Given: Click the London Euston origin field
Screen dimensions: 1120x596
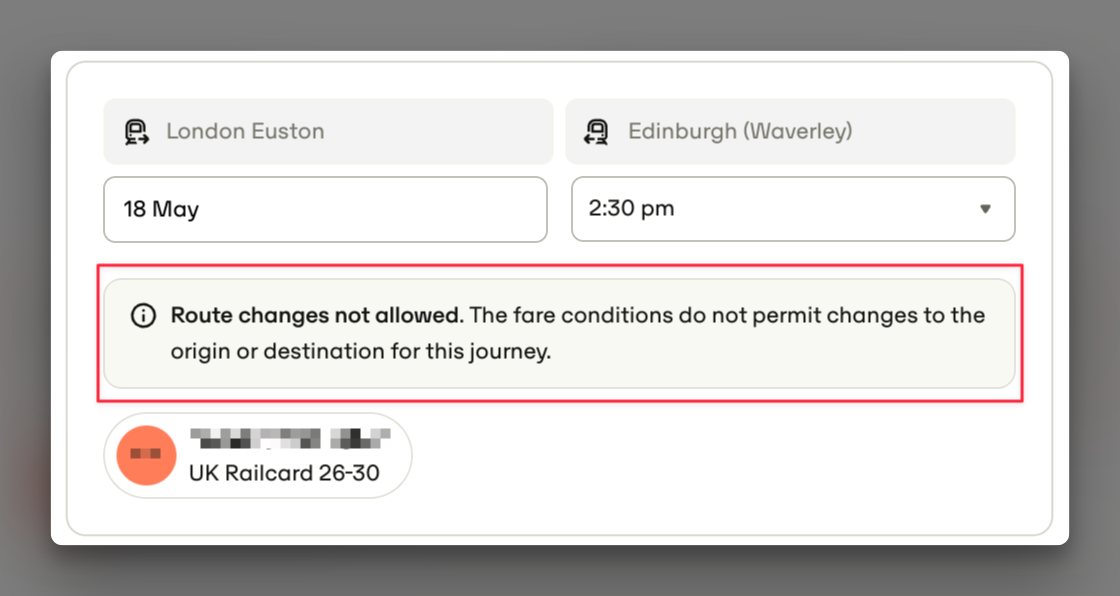Looking at the screenshot, I should 329,131.
